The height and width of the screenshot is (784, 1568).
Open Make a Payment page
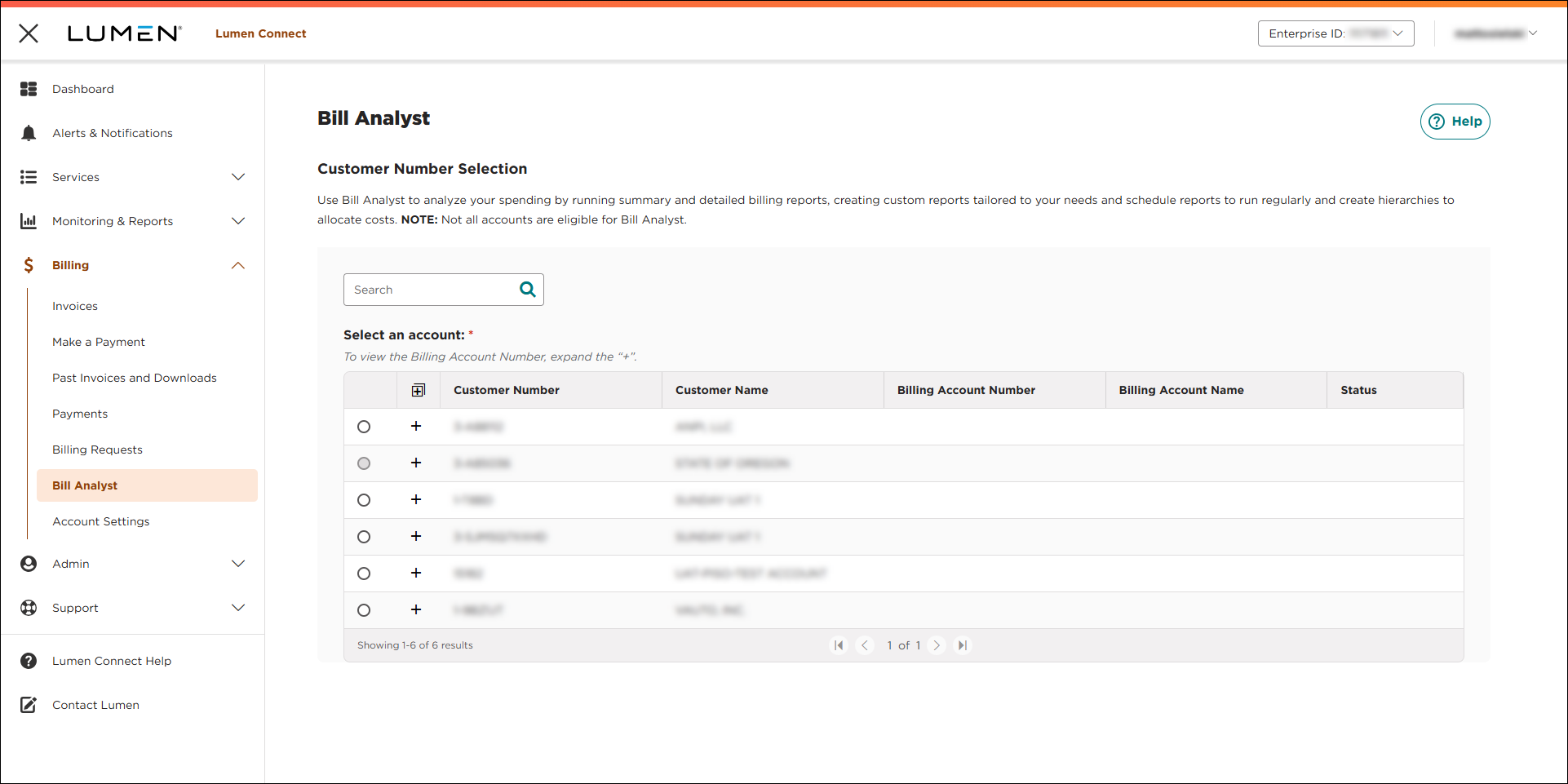(x=99, y=342)
